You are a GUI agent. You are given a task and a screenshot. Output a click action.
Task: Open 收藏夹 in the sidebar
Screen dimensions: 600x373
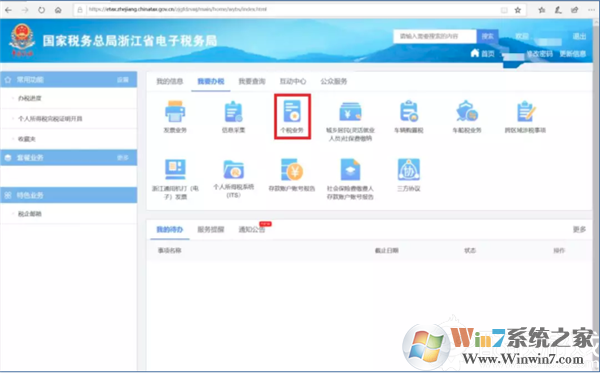click(x=27, y=139)
